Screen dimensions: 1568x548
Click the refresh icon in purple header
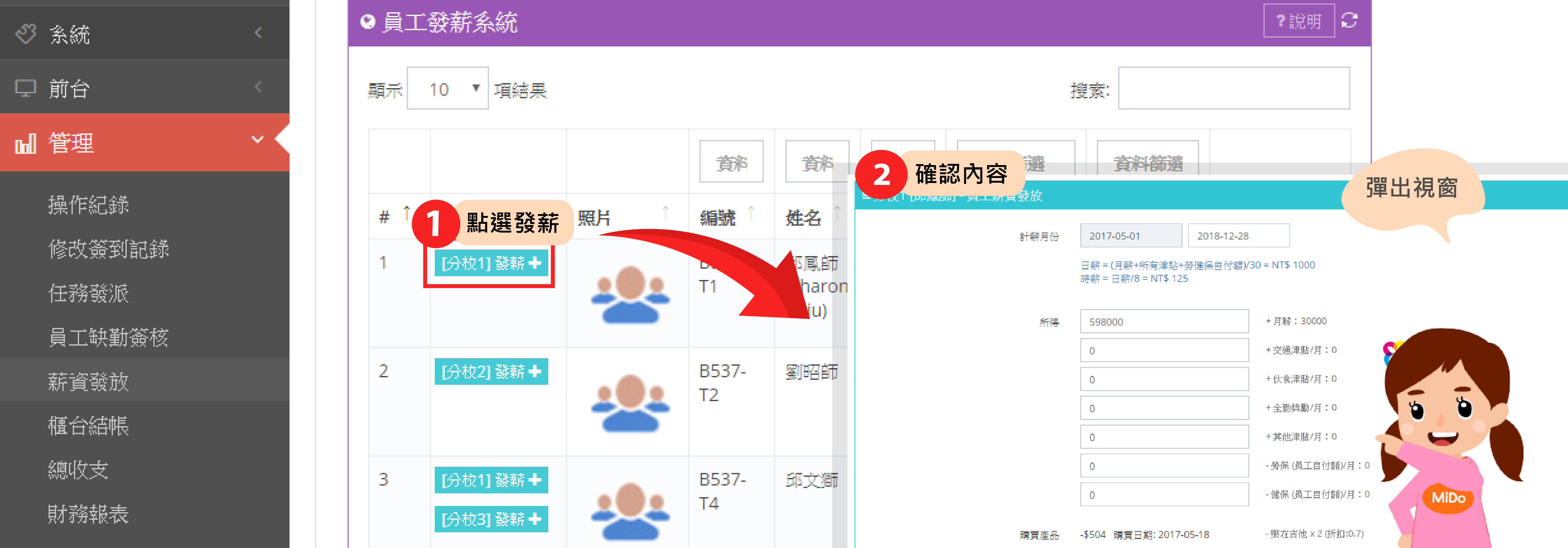[x=1349, y=21]
